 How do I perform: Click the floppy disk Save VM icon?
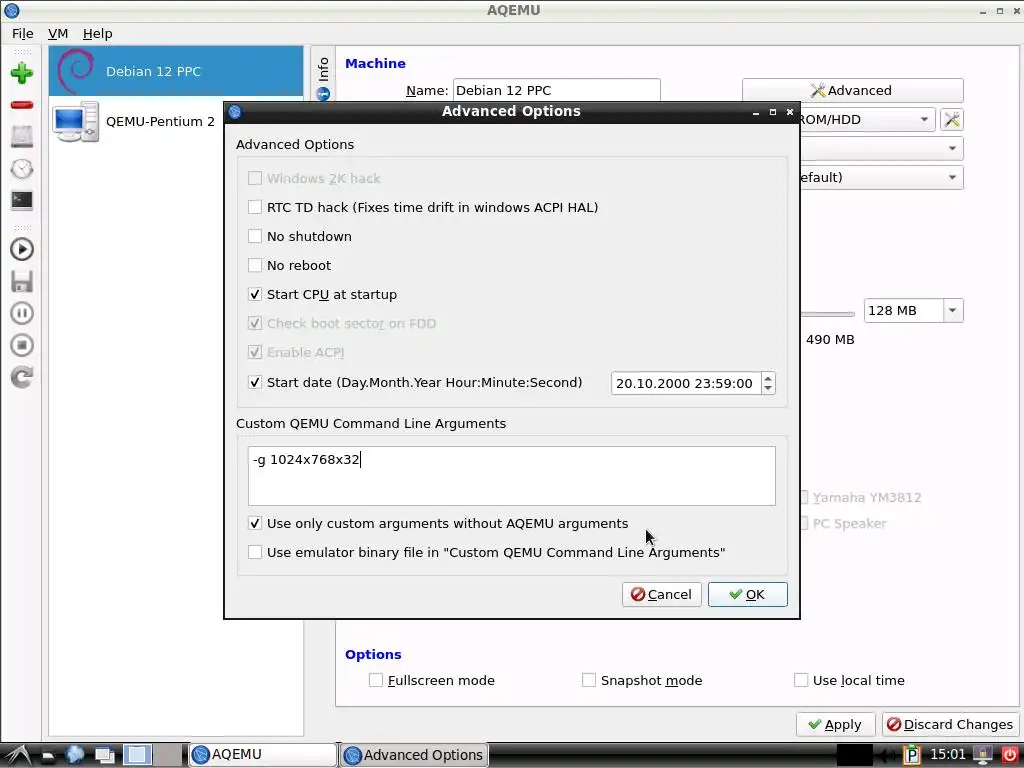[x=22, y=281]
